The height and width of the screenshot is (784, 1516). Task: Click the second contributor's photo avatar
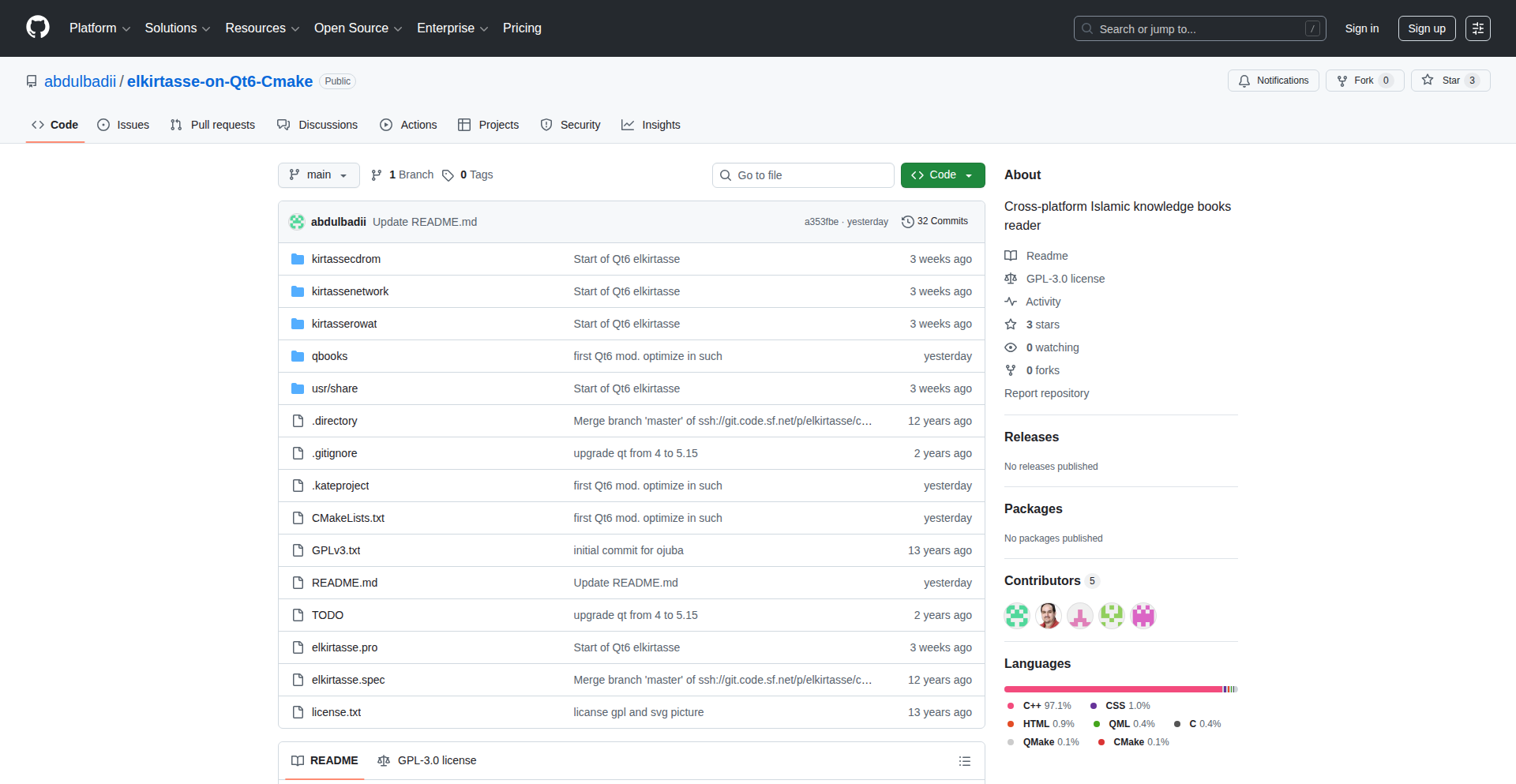(1049, 615)
